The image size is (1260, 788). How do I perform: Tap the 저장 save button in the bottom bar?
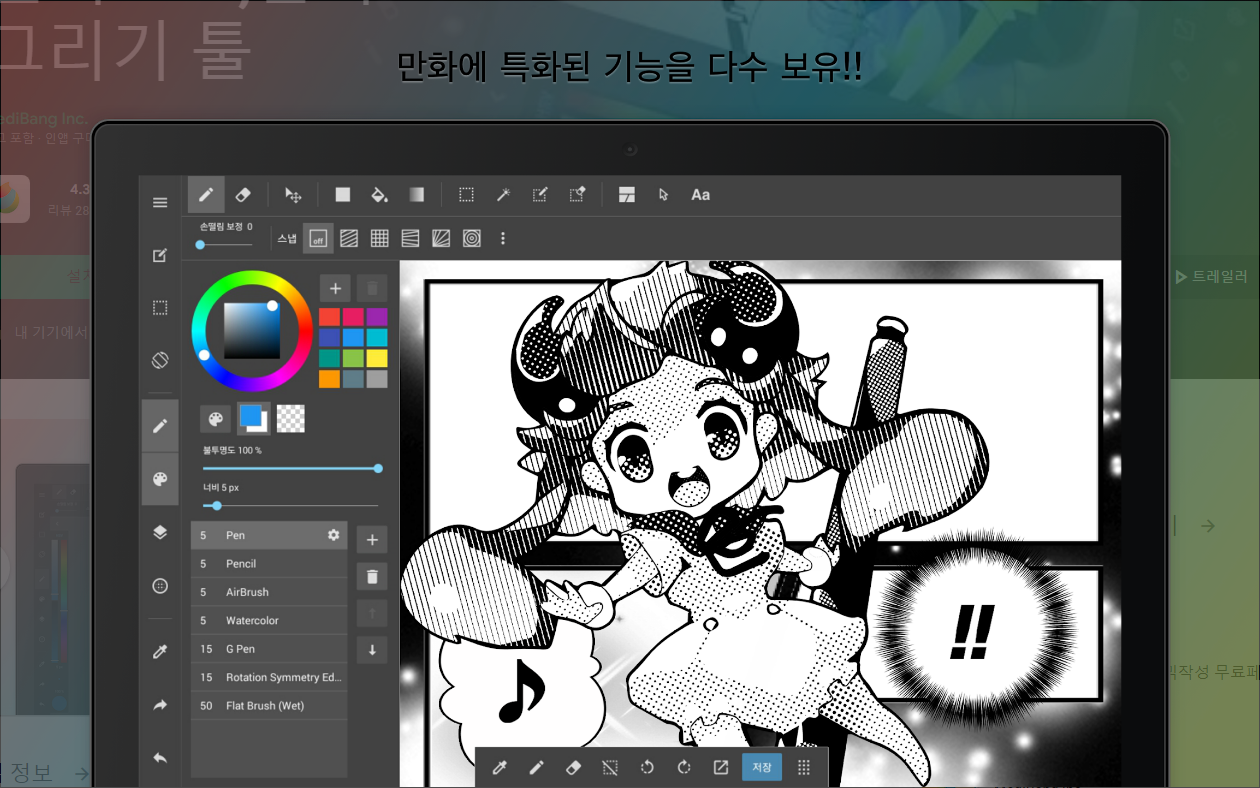click(761, 767)
